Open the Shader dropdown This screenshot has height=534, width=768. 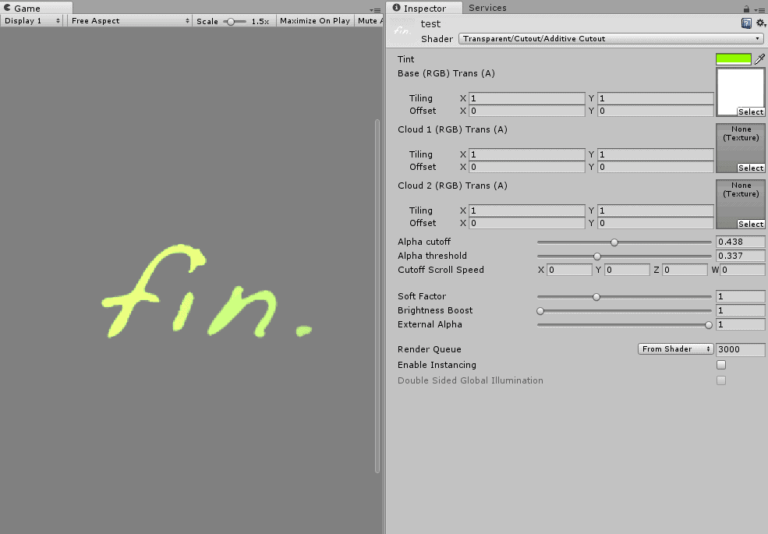click(610, 39)
